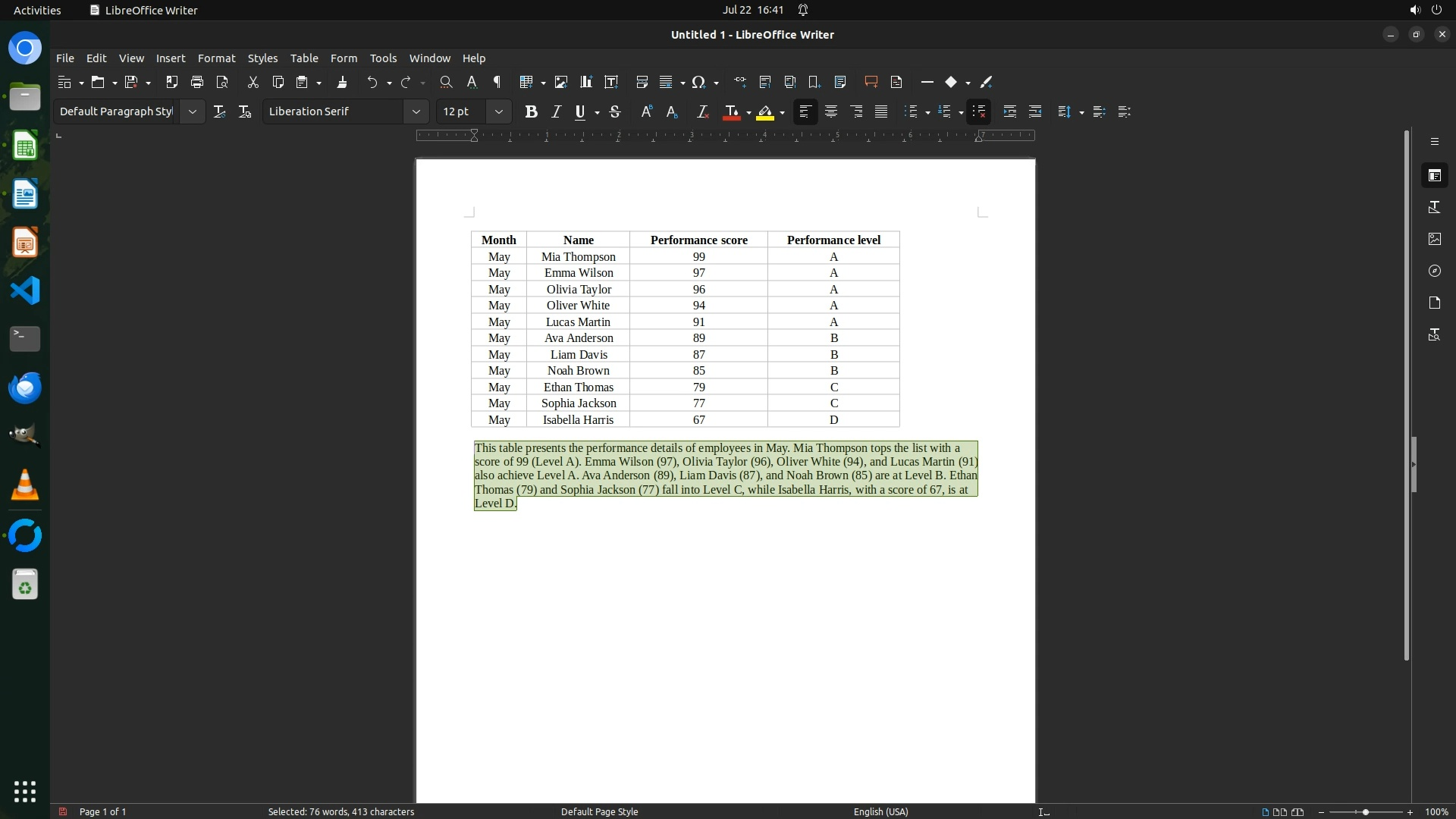Toggle Bold formatting on selected text
The height and width of the screenshot is (819, 1456).
click(531, 111)
